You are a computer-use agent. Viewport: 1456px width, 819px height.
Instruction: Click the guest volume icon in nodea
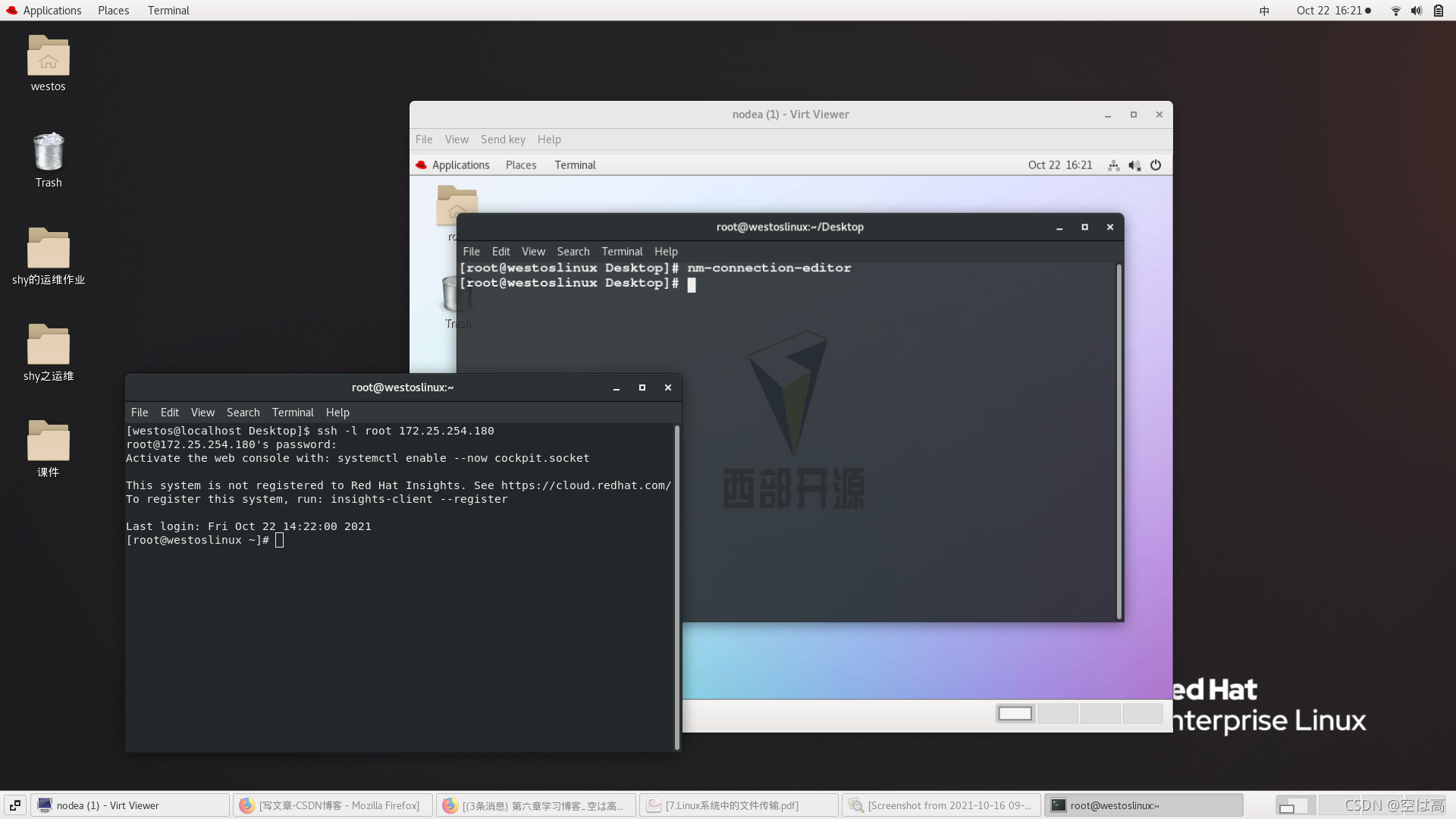pyautogui.click(x=1134, y=165)
